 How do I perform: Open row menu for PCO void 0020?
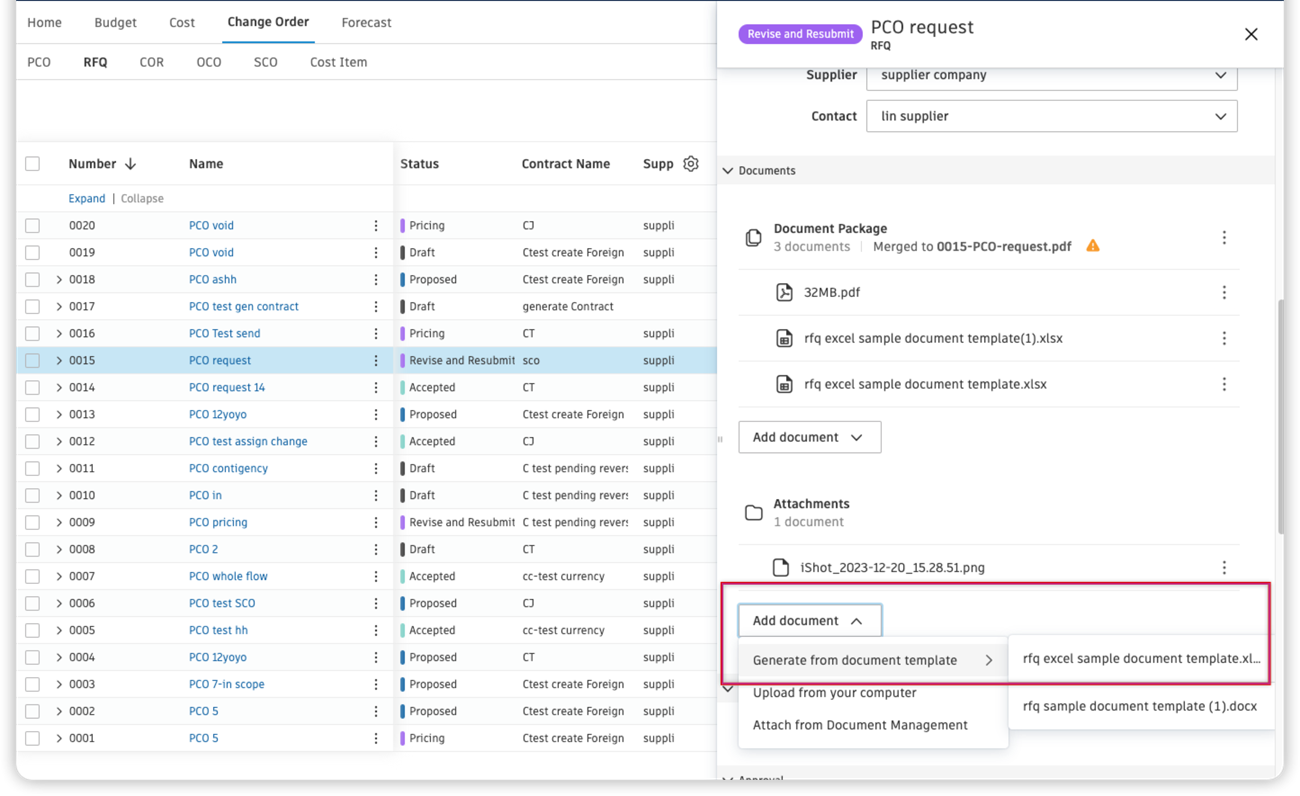[376, 226]
